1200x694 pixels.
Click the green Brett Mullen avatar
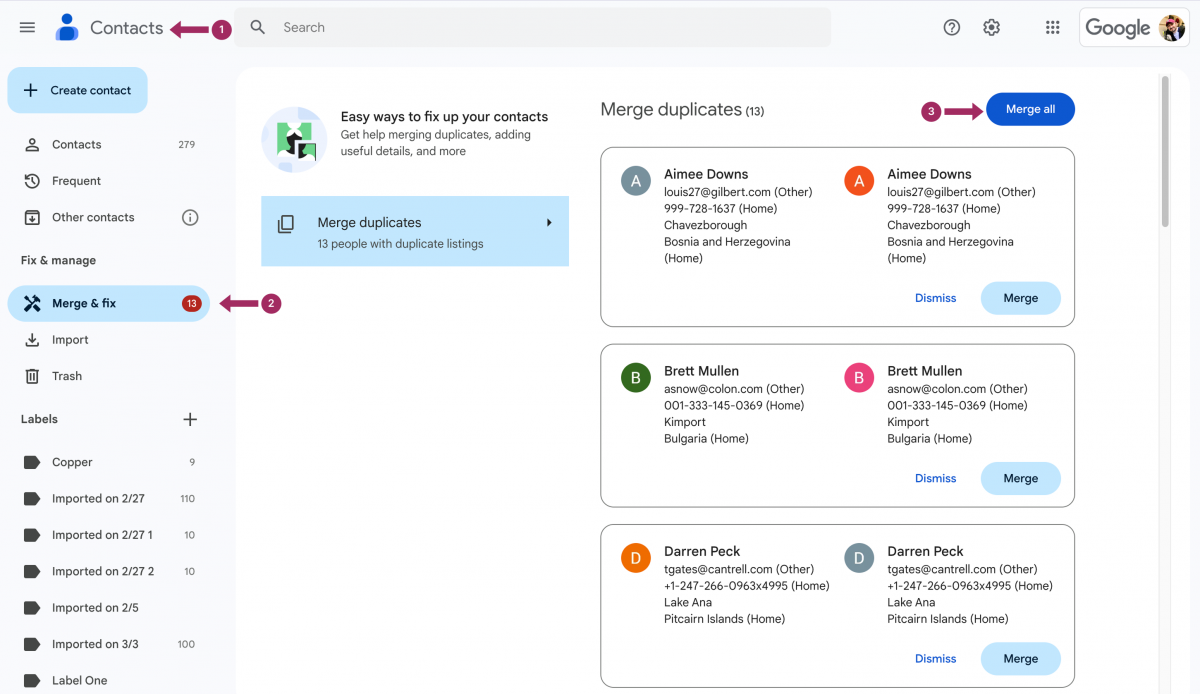pos(636,378)
